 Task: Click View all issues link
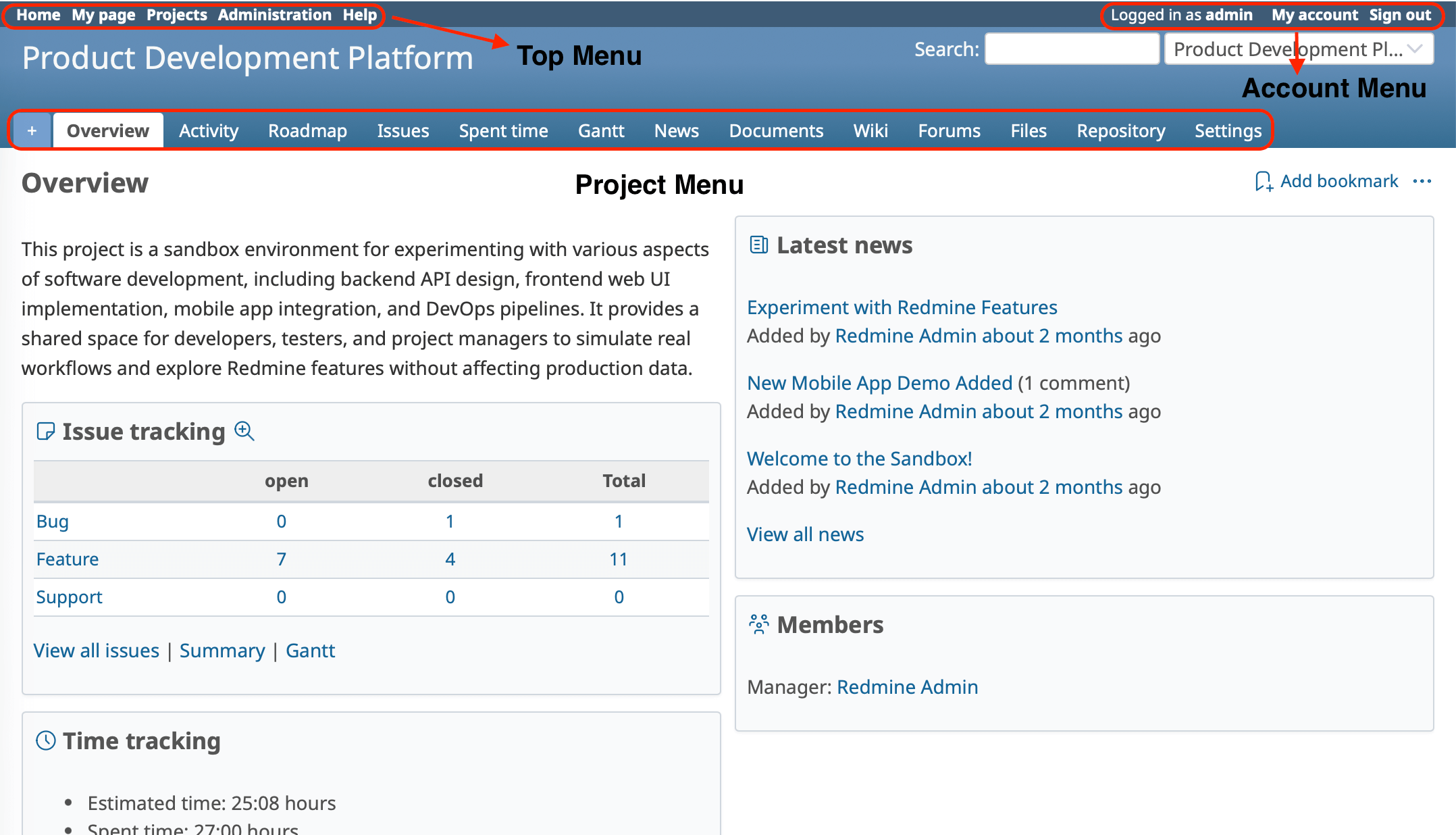(x=96, y=650)
